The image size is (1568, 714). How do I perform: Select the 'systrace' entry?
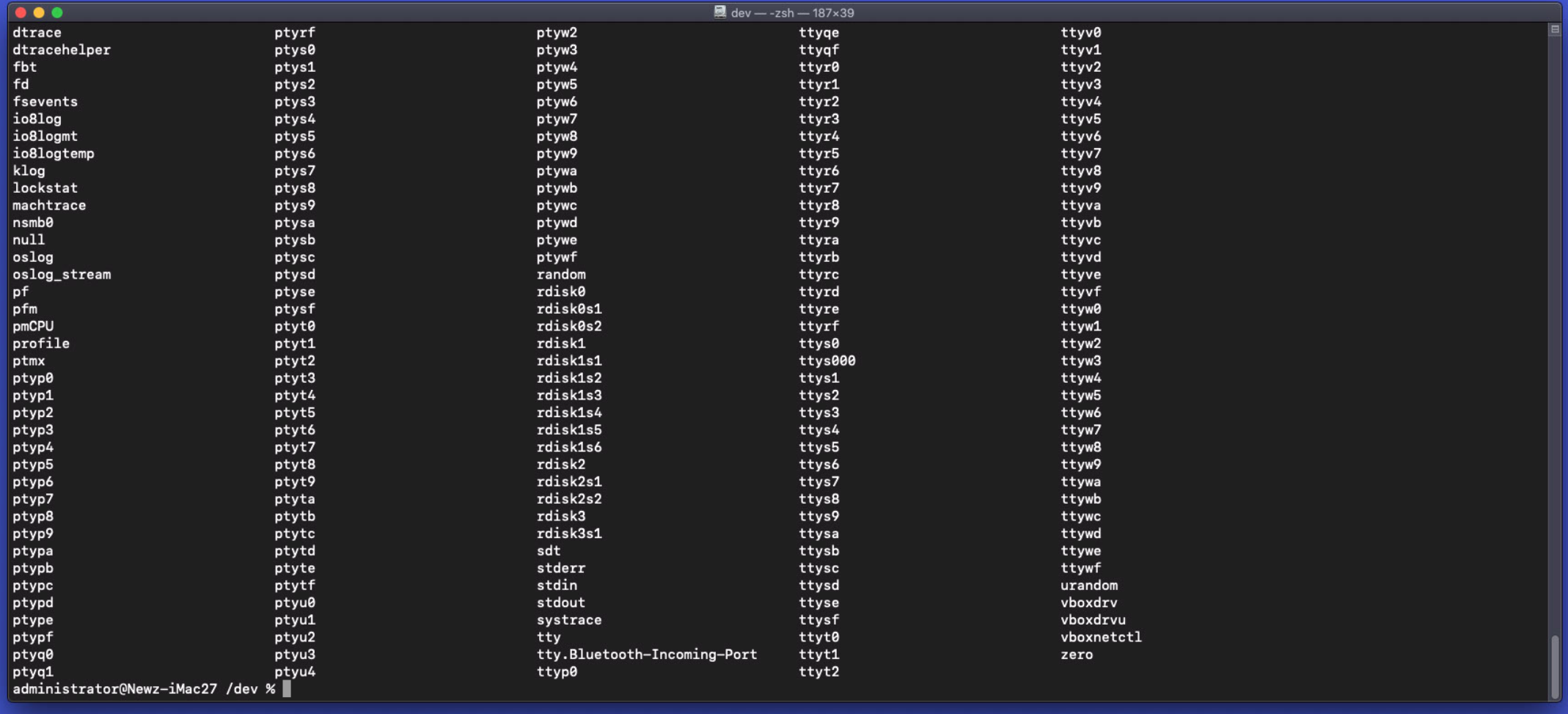tap(569, 620)
